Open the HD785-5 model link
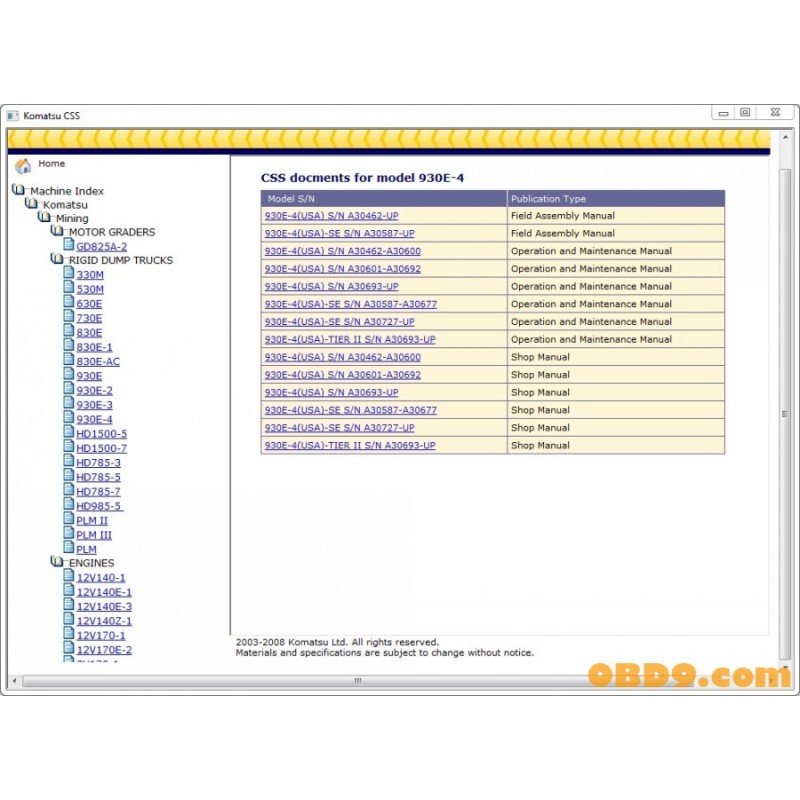 coord(98,477)
